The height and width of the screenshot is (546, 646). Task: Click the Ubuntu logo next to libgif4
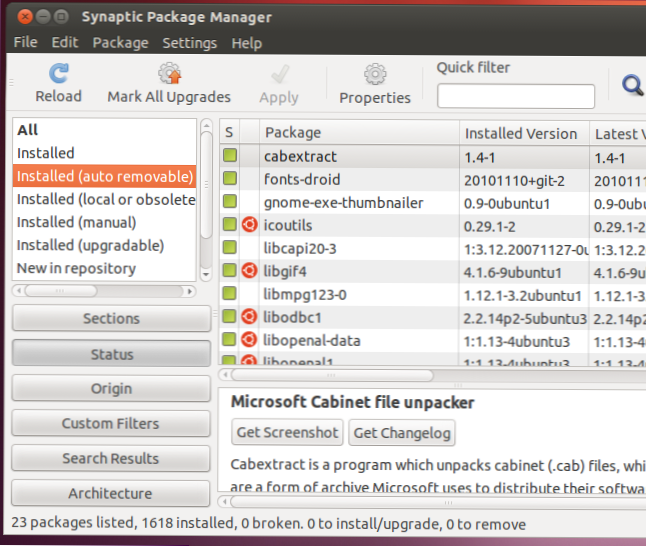point(249,271)
